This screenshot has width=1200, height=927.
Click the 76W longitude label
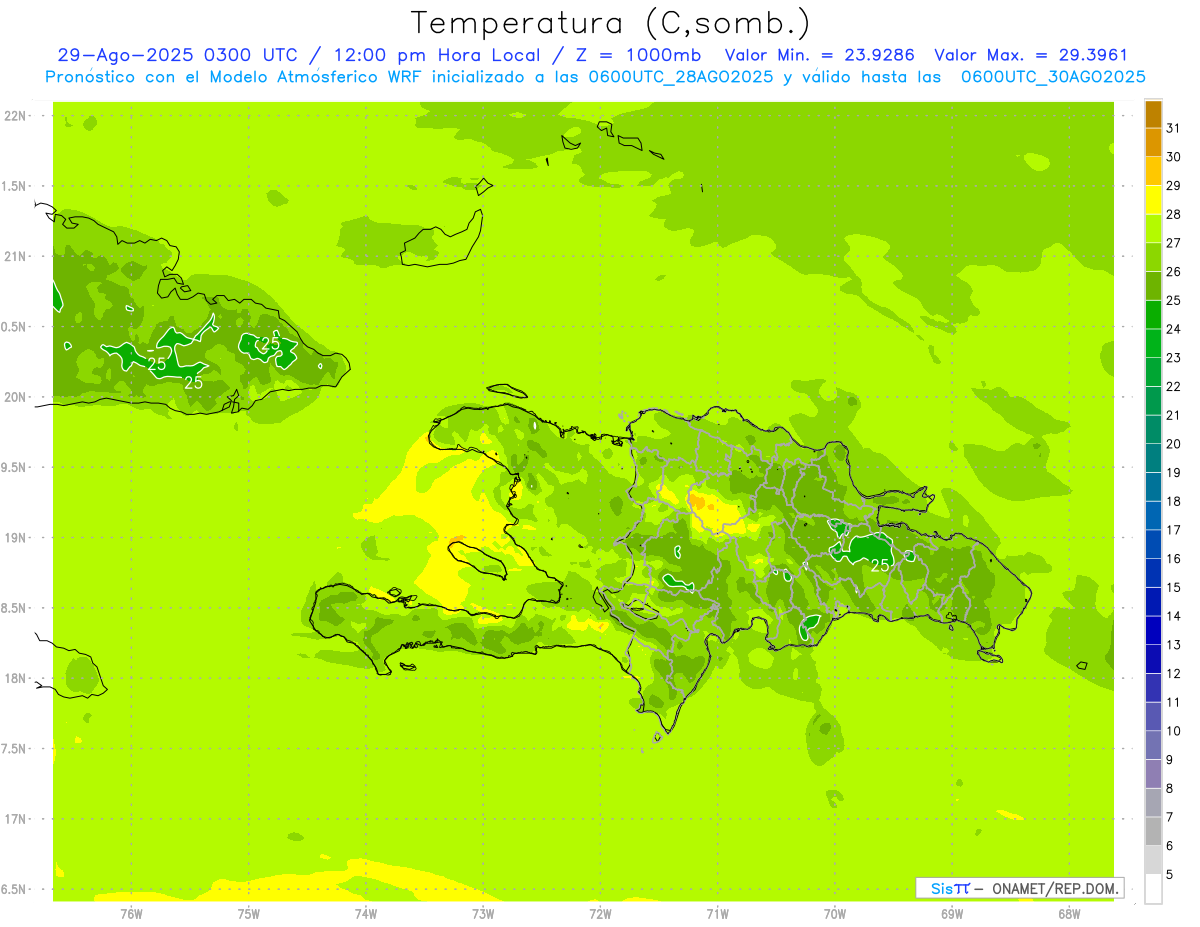coord(131,913)
